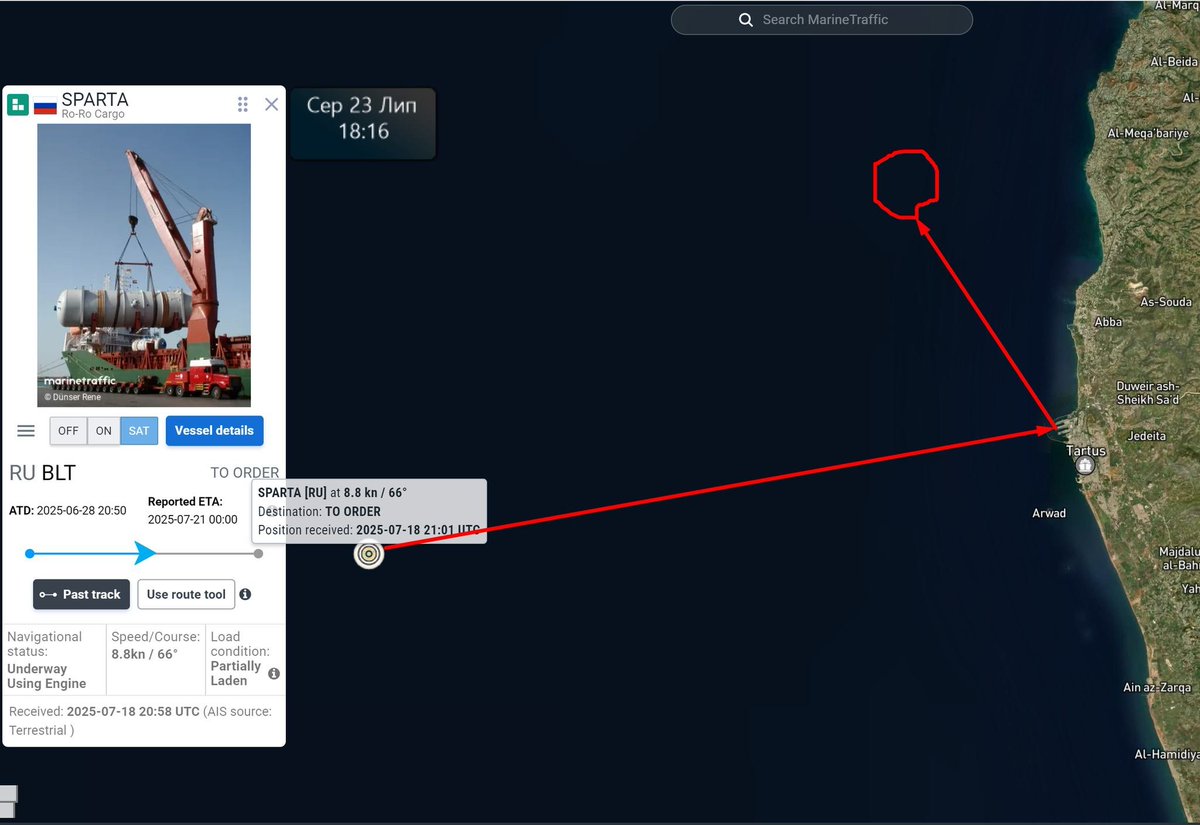Viewport: 1200px width, 825px height.
Task: Click the RU BLT departure port text
Action: (42, 473)
